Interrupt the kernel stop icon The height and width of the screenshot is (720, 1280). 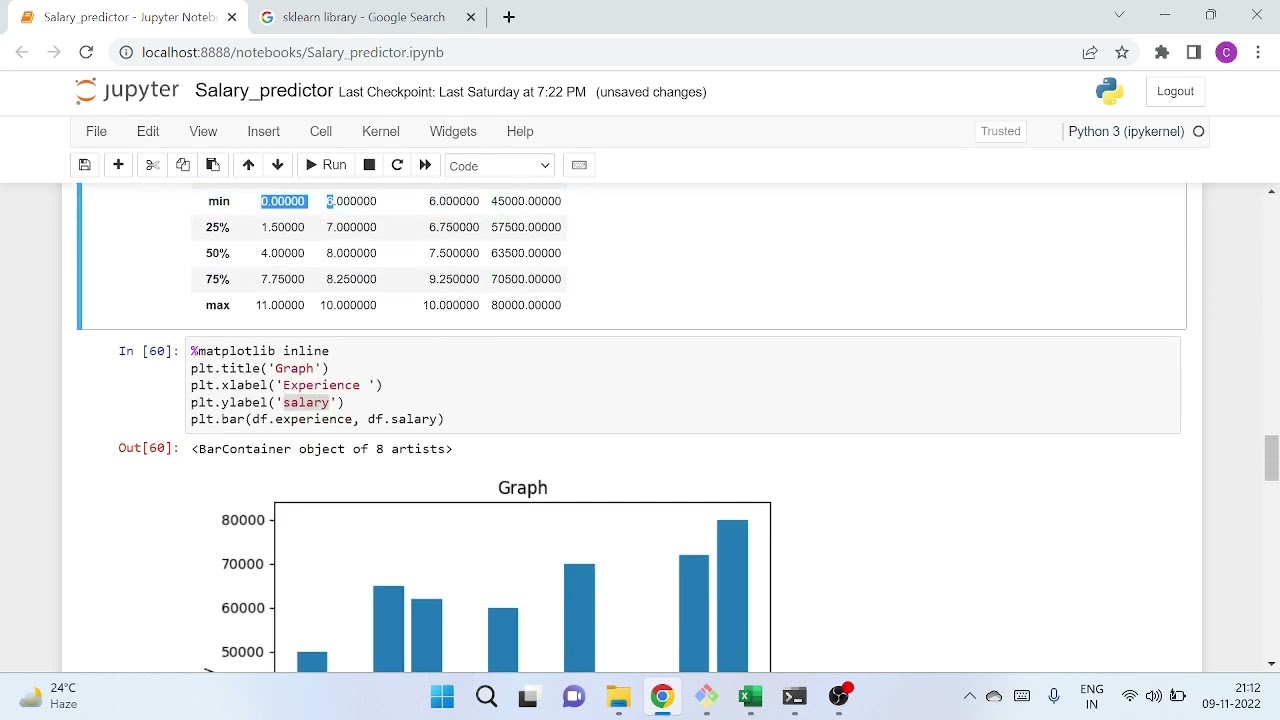(369, 165)
